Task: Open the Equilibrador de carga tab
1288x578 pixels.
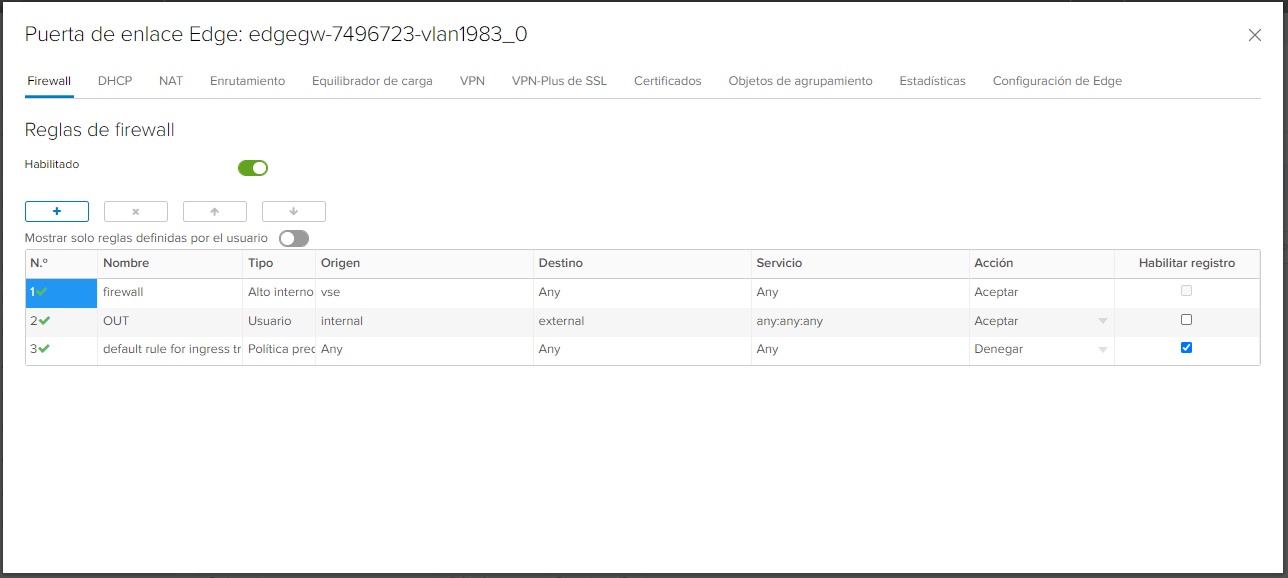Action: (x=372, y=81)
